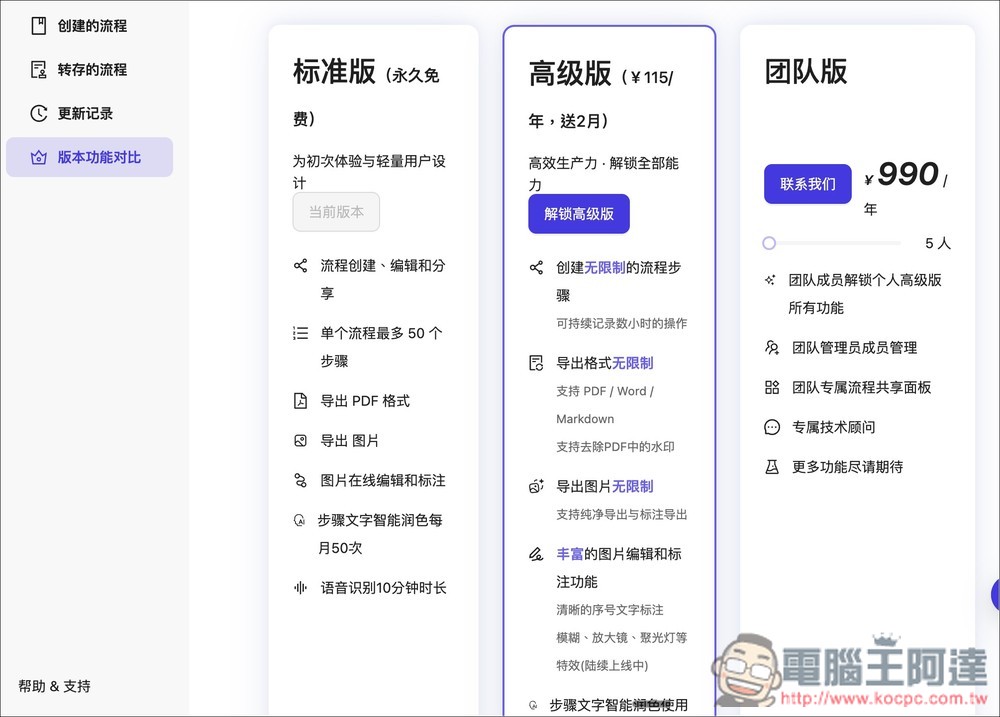Click the chat bubble icon beside 专属技术顾问
The image size is (1000, 717).
click(x=770, y=427)
